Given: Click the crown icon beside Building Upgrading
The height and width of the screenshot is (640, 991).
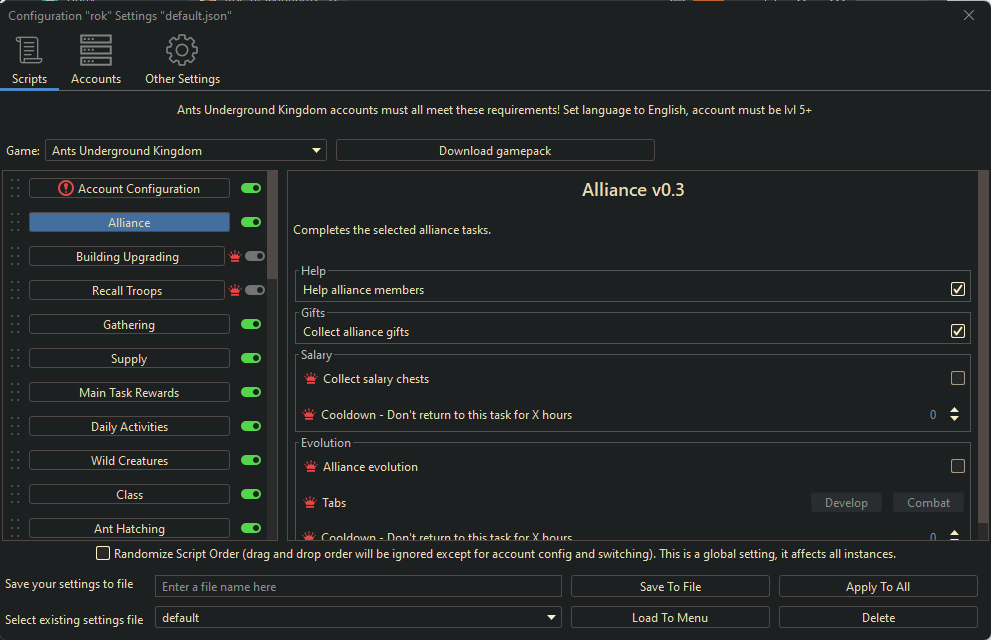Looking at the screenshot, I should click(235, 257).
